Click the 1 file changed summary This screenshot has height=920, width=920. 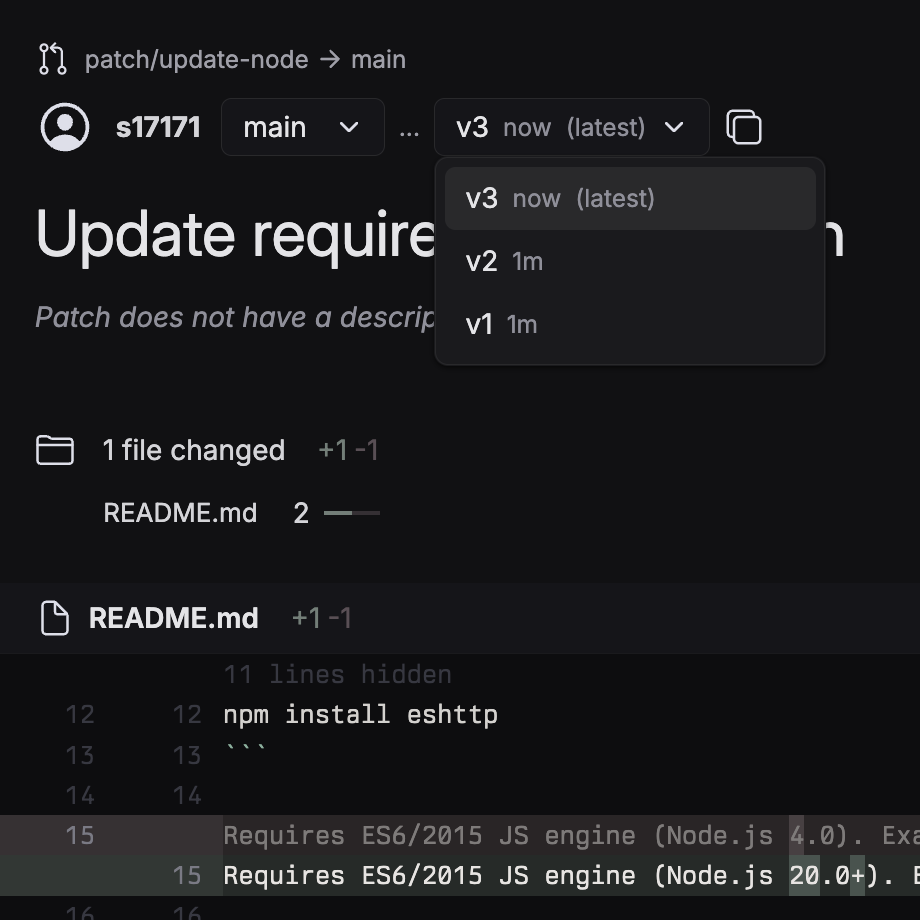(193, 450)
